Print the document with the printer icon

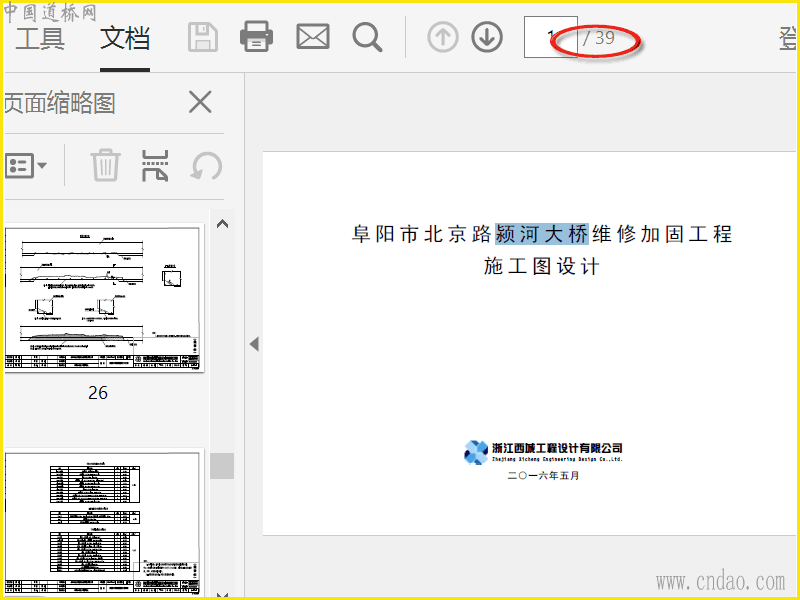click(257, 36)
